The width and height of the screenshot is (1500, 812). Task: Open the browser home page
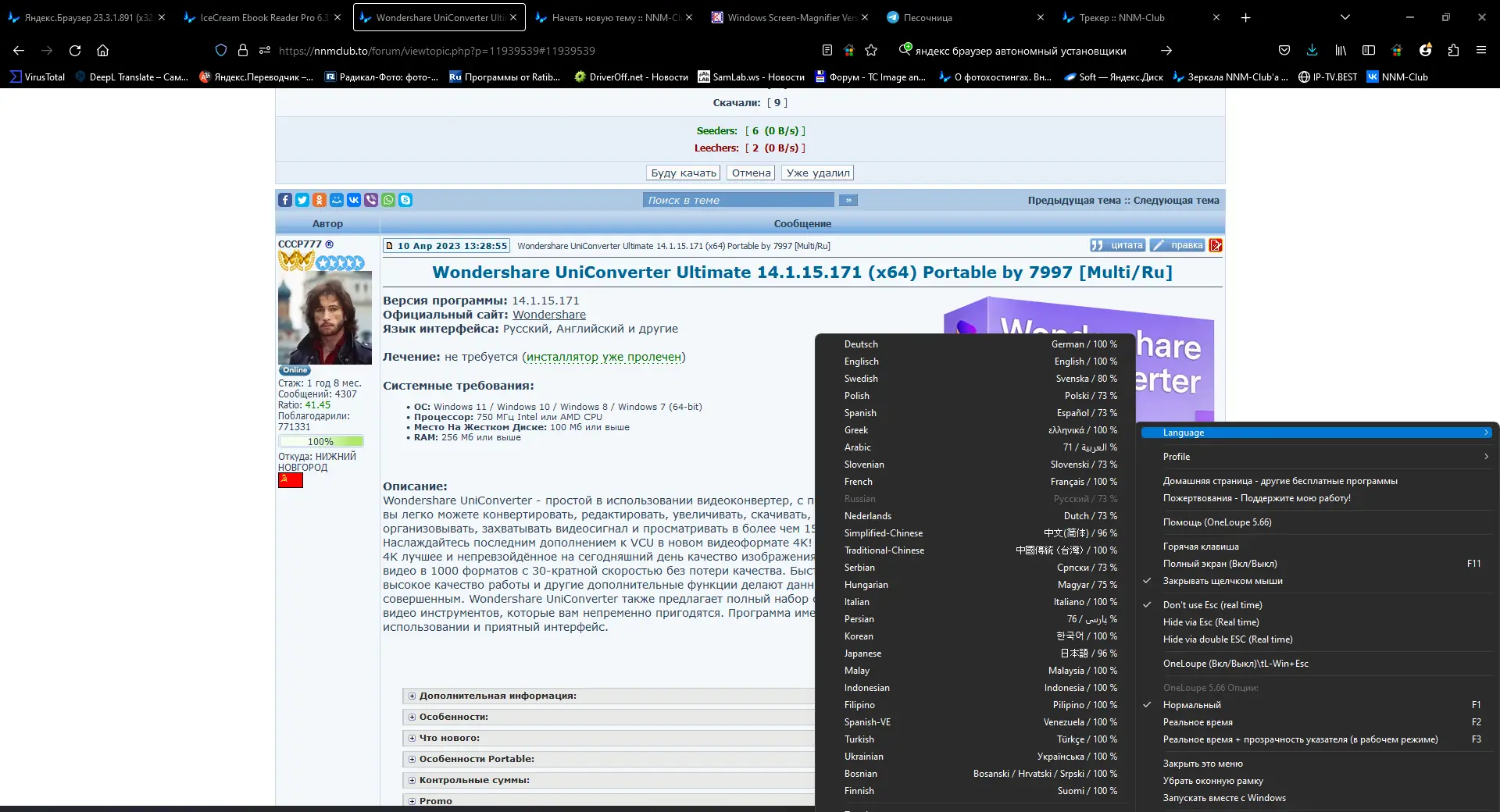(102, 50)
